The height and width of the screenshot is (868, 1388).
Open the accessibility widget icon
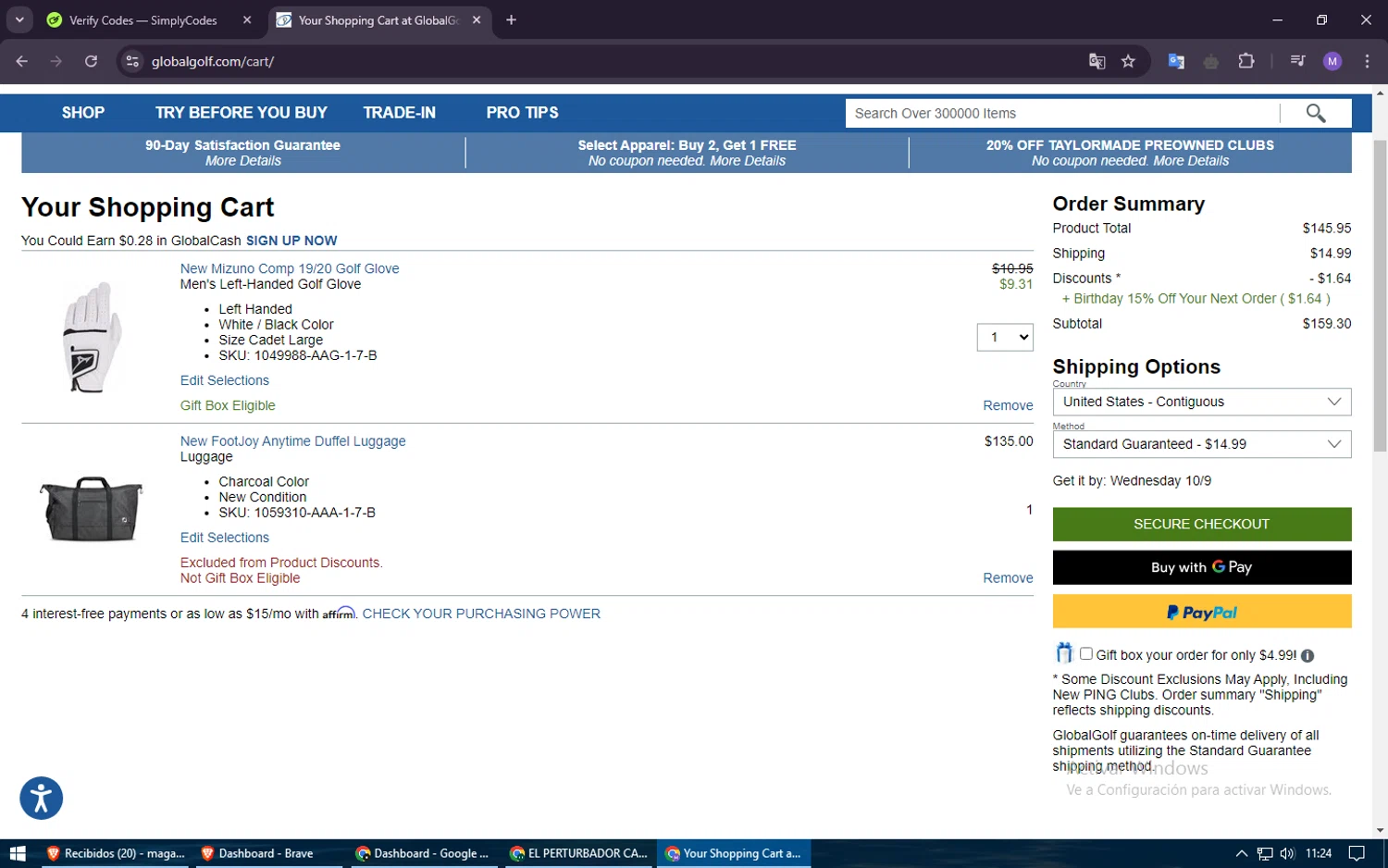(x=42, y=798)
